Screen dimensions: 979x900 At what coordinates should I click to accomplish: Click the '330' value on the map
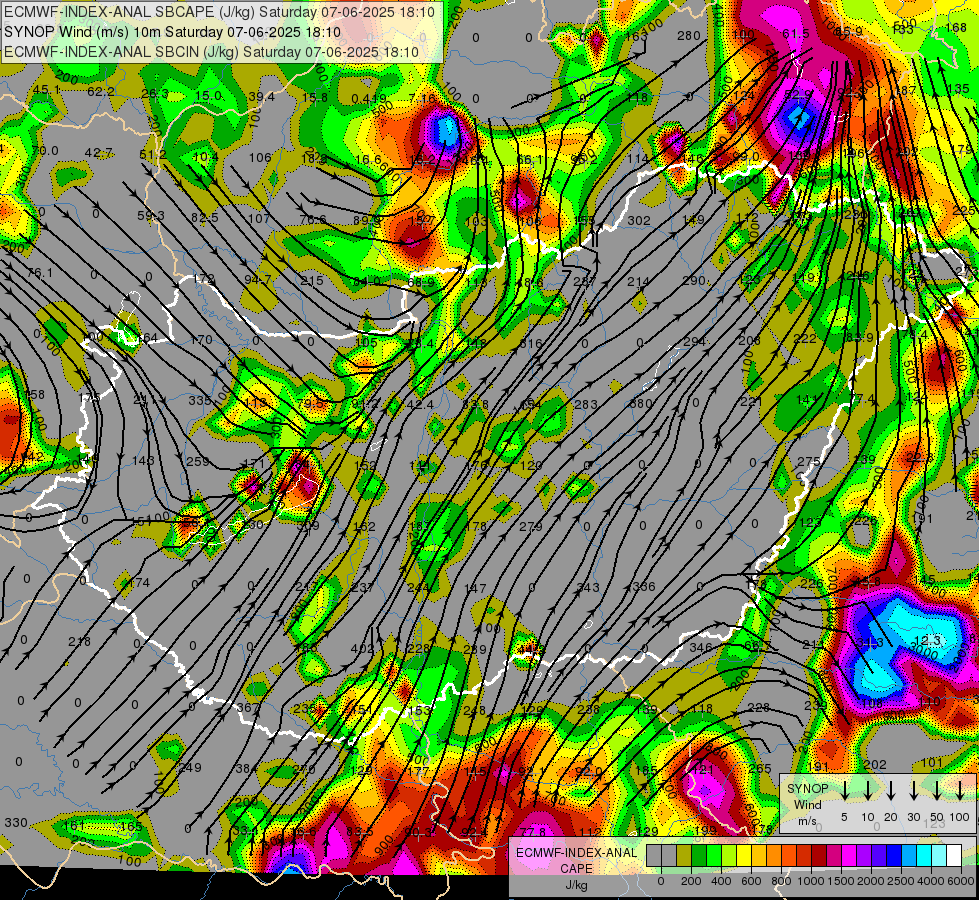pos(16,823)
